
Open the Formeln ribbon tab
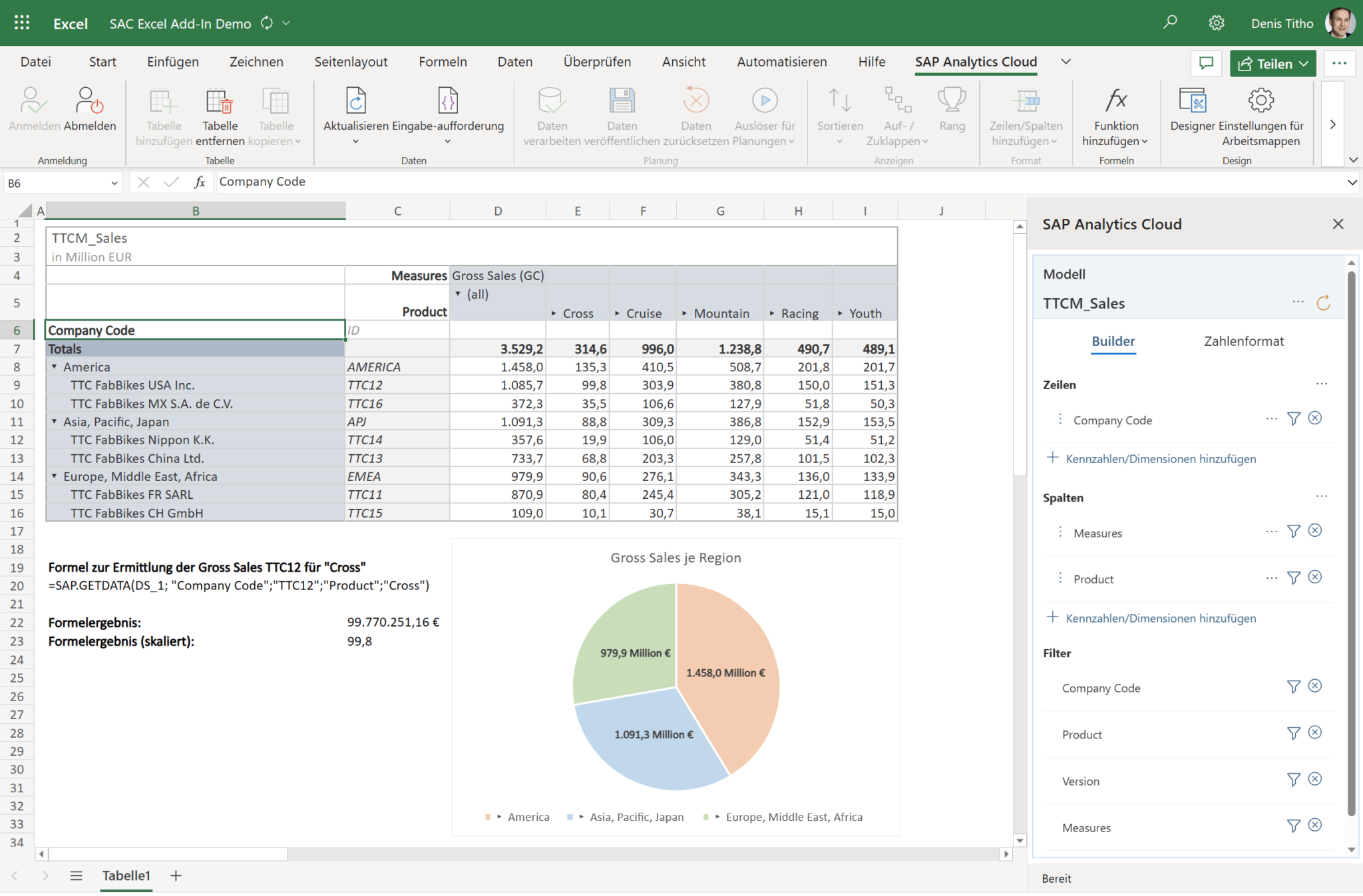(443, 61)
